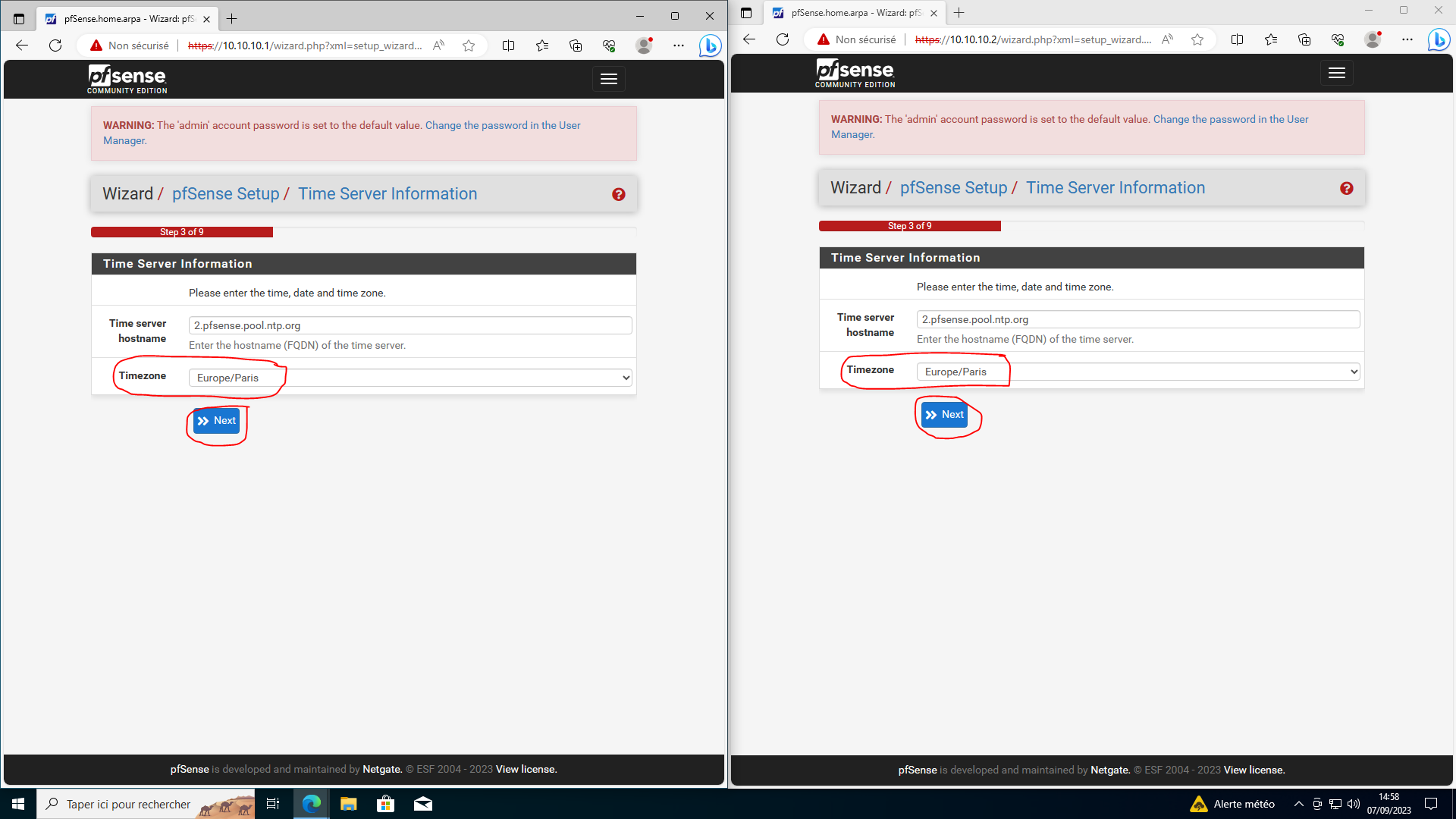
Task: Click Next button in left wizard
Action: click(x=216, y=421)
